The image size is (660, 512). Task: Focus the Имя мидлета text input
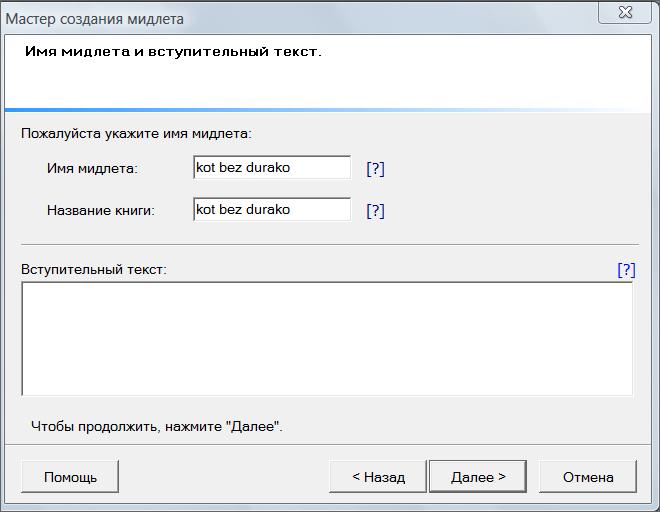point(272,168)
